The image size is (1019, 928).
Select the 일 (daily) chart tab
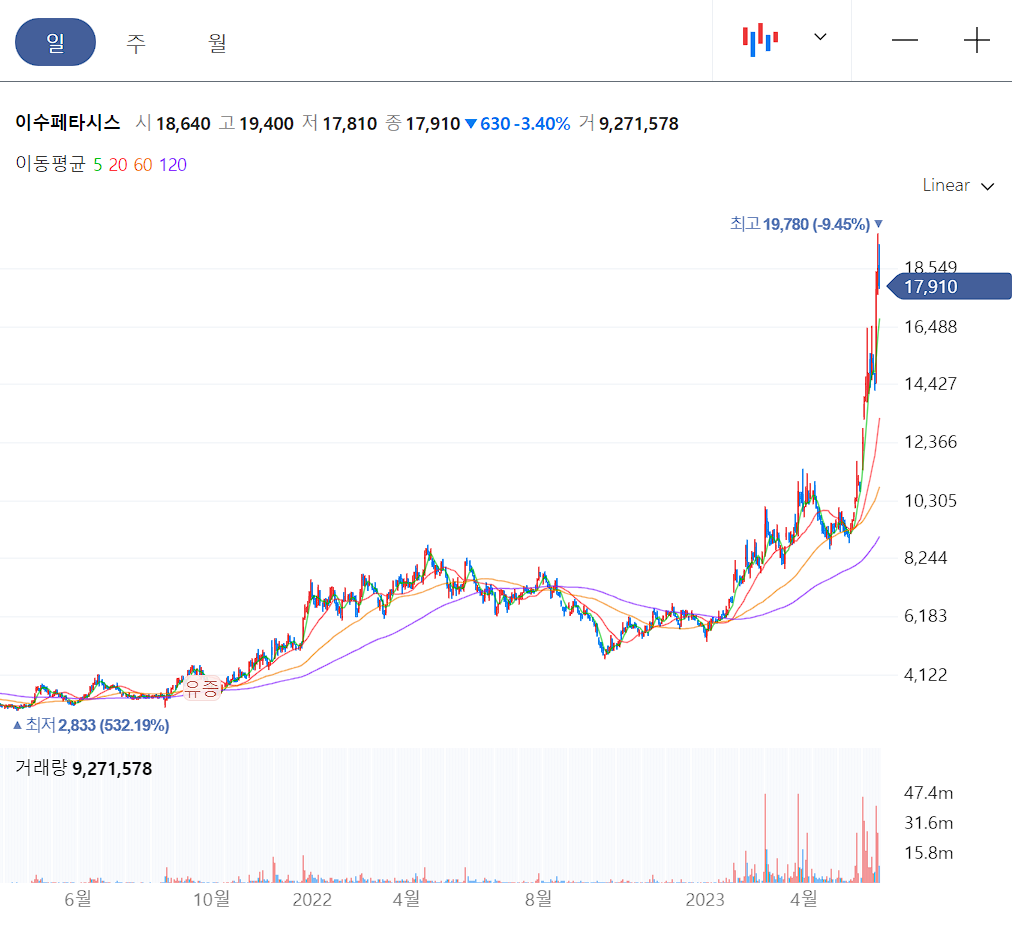point(55,42)
